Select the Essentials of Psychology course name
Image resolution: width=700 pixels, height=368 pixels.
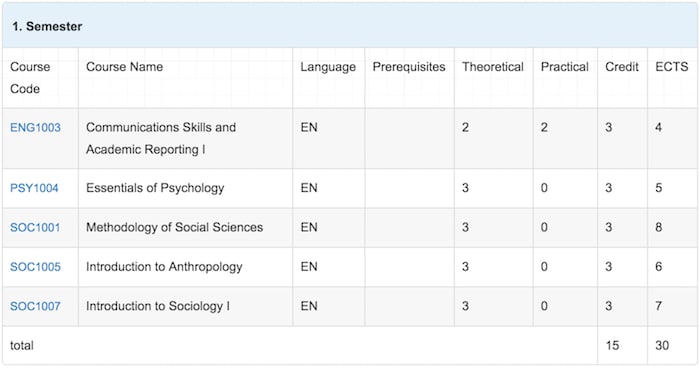[155, 188]
